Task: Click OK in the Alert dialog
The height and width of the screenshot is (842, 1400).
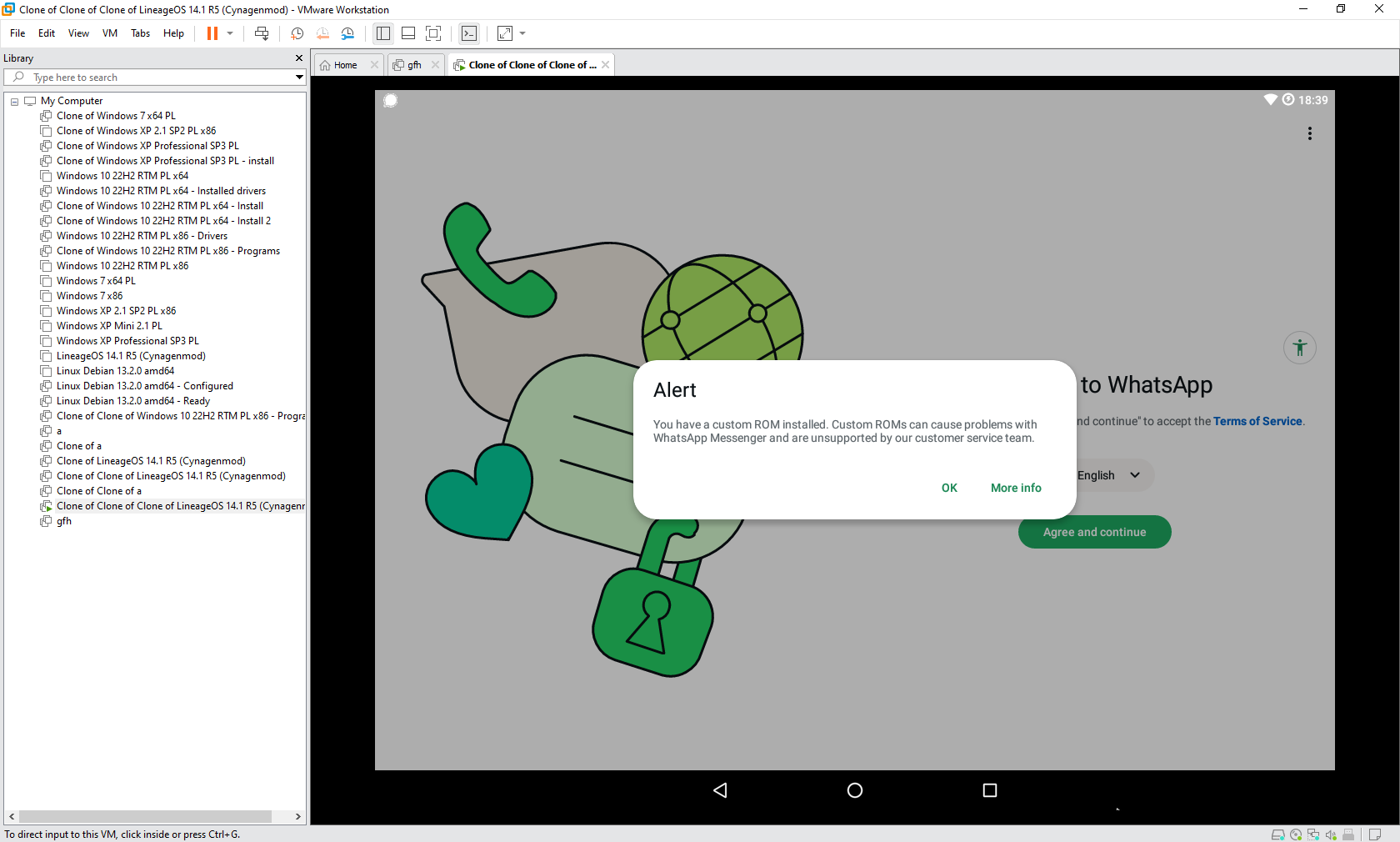Action: tap(949, 488)
